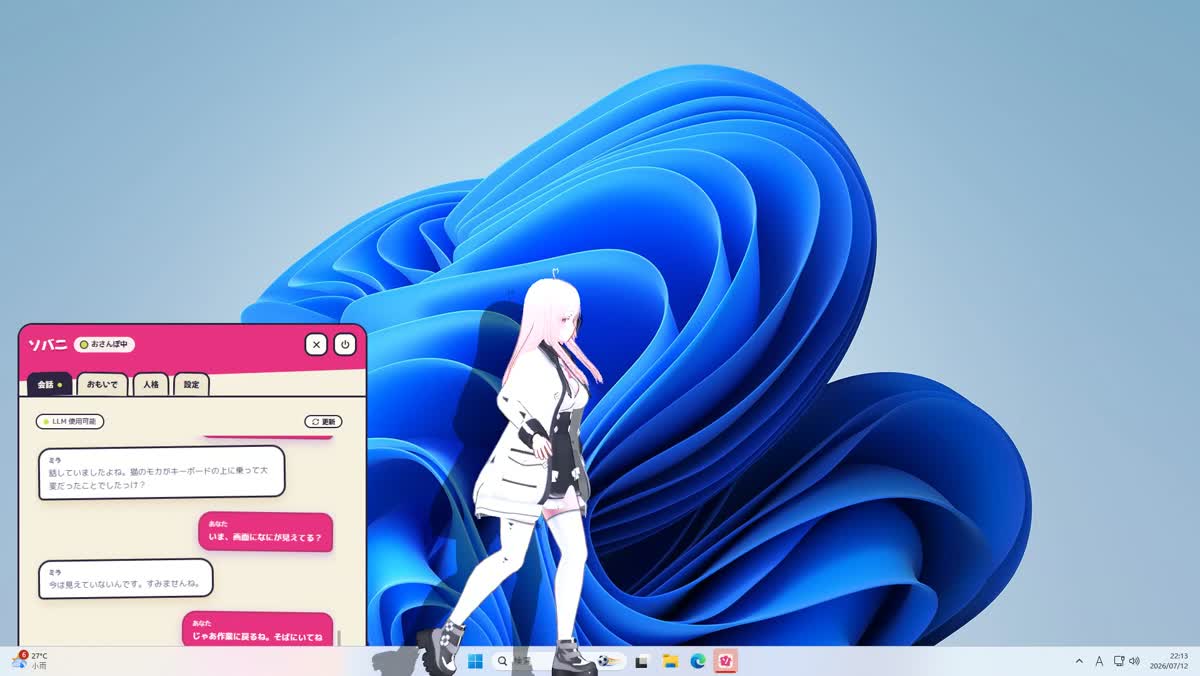Image resolution: width=1200 pixels, height=676 pixels.
Task: Click ミラ's message about 猫のモカ
Action: 162,473
